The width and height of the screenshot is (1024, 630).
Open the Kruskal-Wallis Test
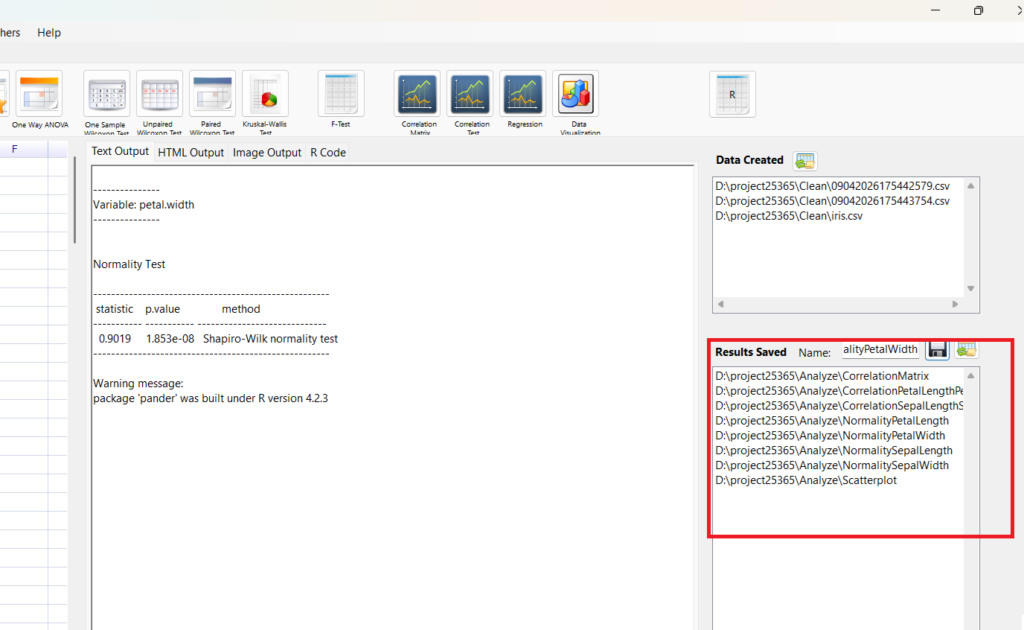pos(265,95)
